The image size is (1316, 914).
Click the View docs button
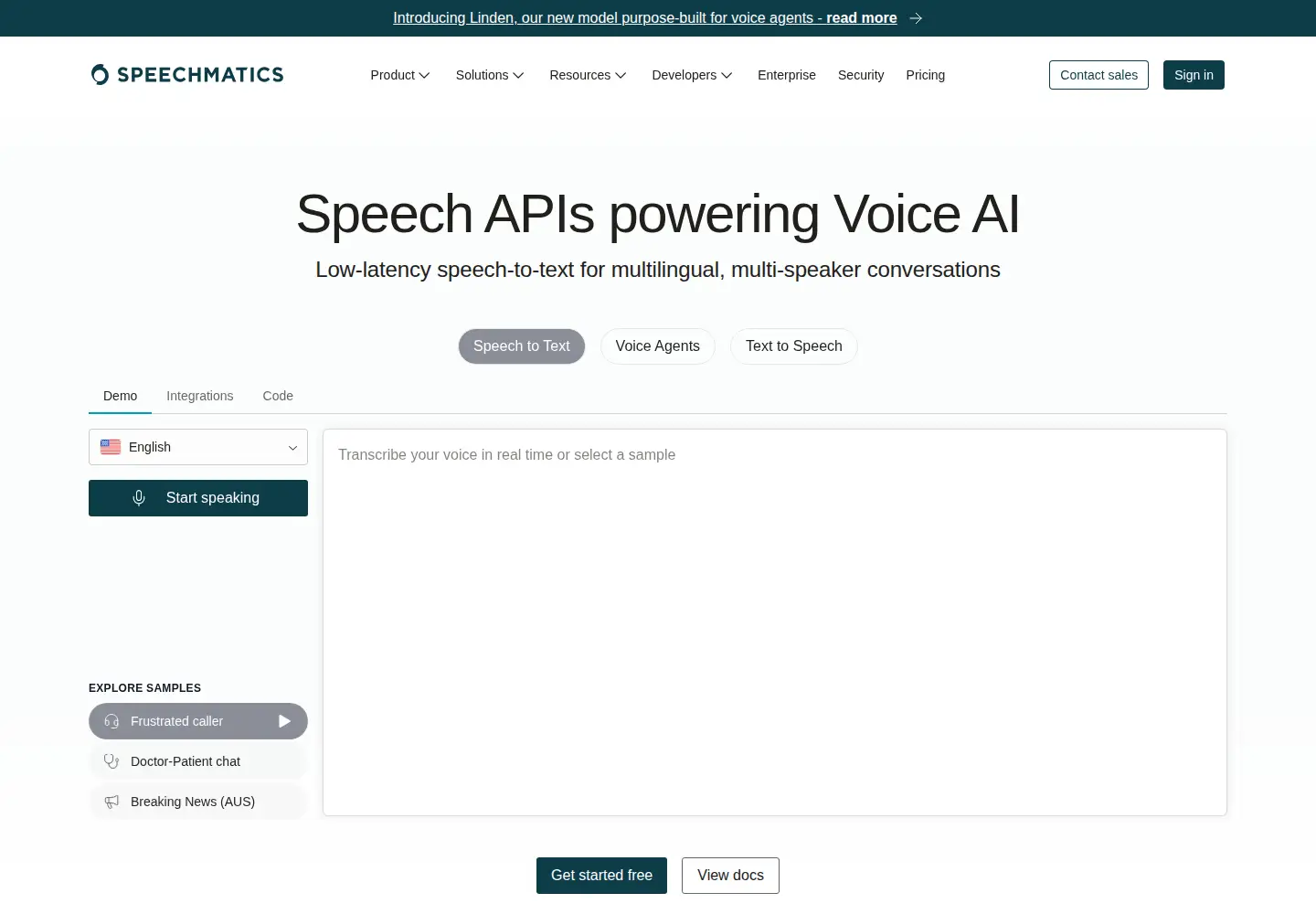tap(730, 876)
